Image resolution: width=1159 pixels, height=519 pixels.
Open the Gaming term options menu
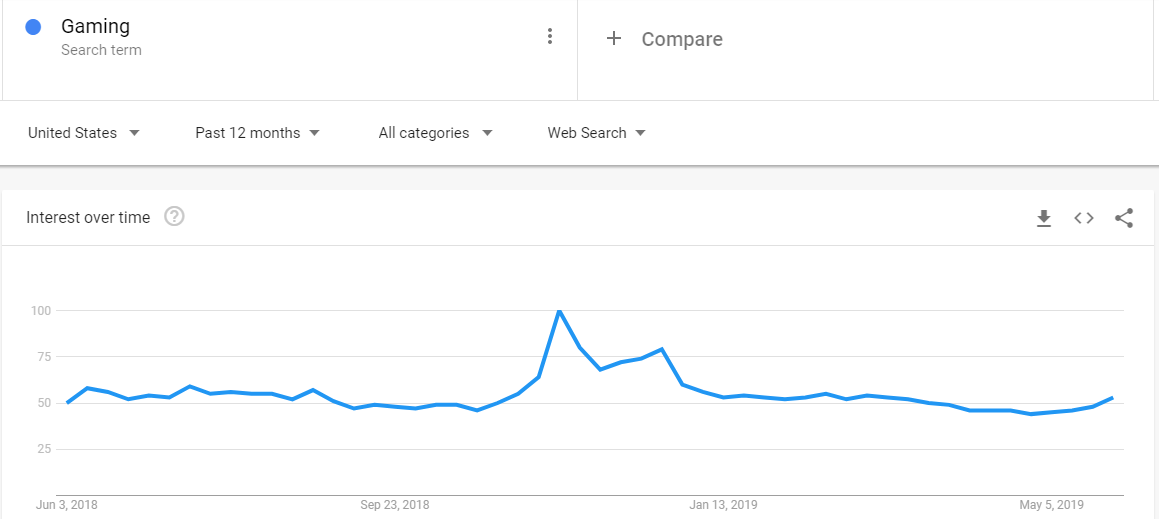click(x=549, y=36)
